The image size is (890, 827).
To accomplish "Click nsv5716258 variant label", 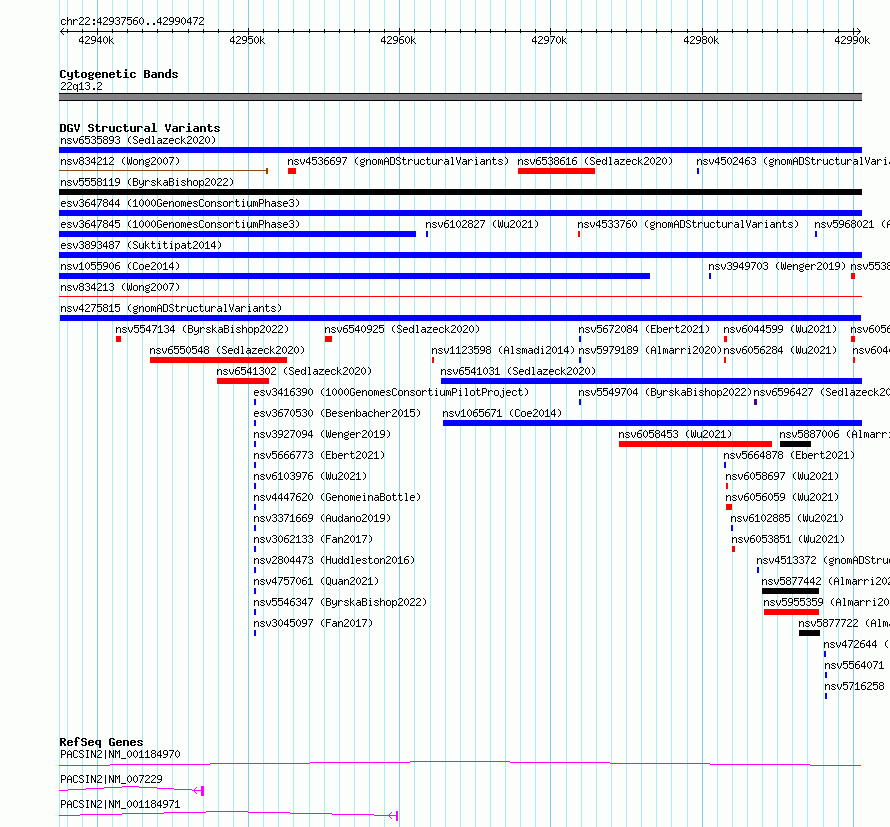I will [854, 686].
